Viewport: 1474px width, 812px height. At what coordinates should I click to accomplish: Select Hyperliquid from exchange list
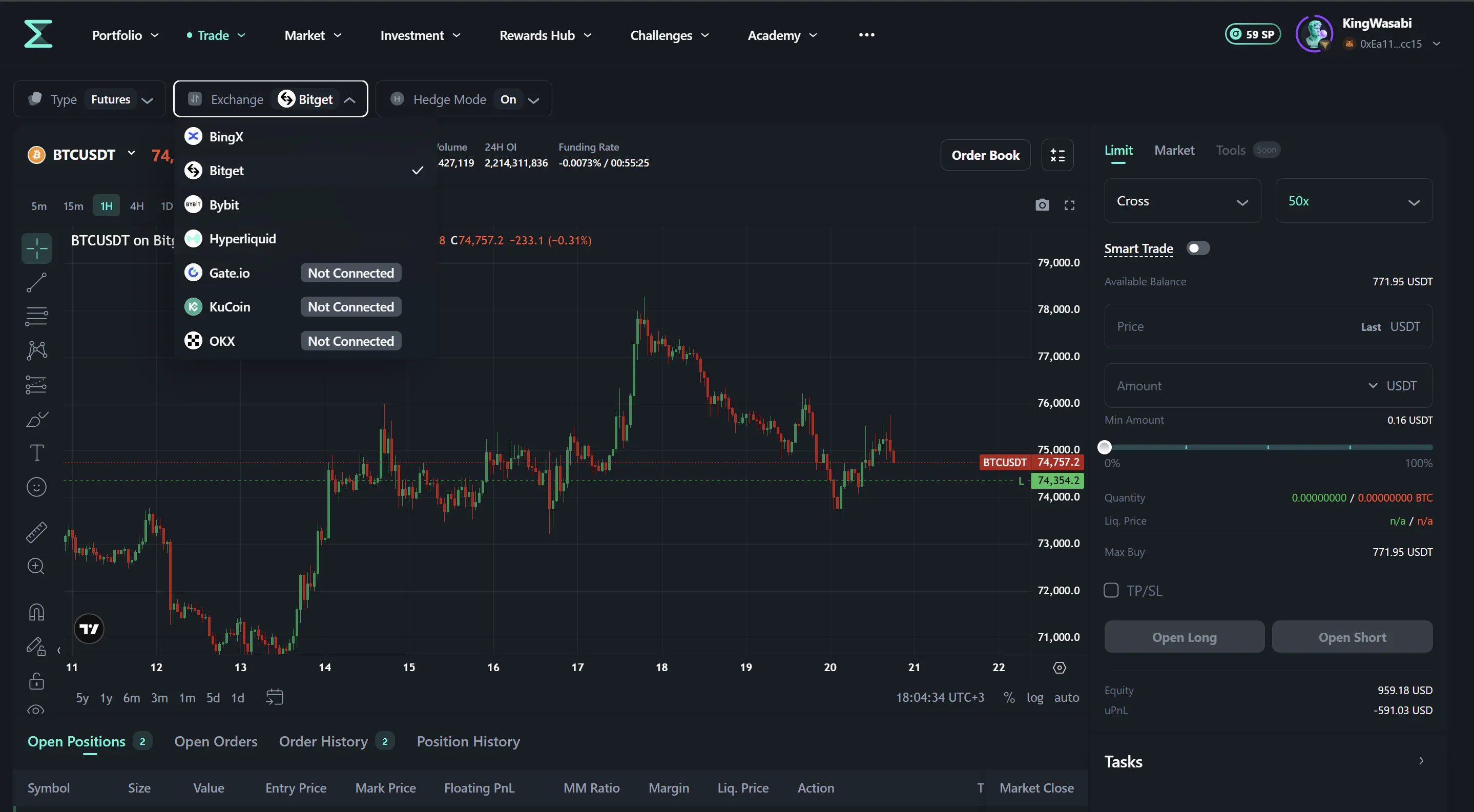(305, 239)
